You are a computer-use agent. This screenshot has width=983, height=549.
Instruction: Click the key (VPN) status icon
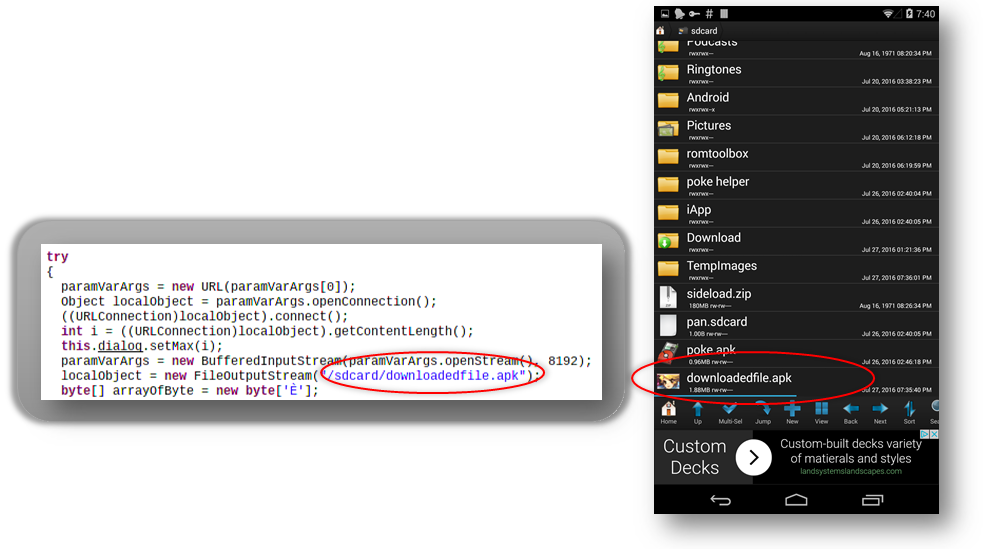pyautogui.click(x=694, y=14)
